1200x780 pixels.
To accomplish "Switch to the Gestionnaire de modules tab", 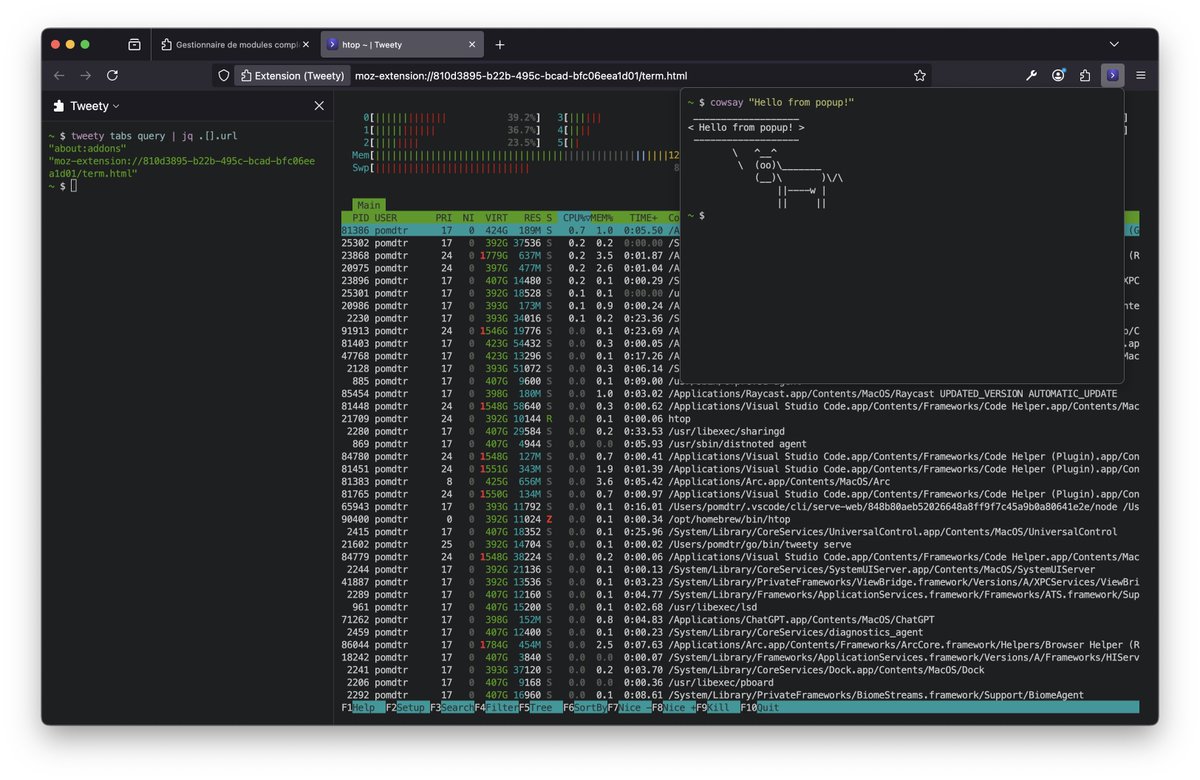I will coord(235,44).
